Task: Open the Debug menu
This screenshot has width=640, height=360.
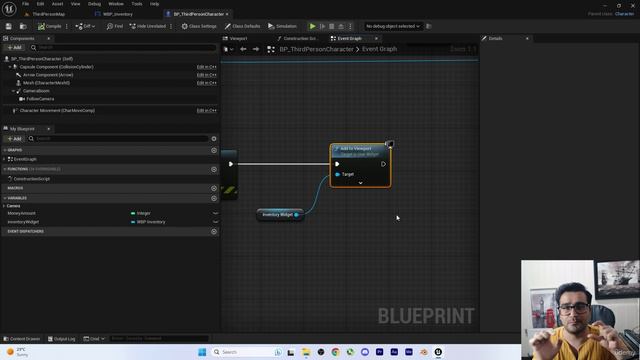Action: [x=94, y=4]
